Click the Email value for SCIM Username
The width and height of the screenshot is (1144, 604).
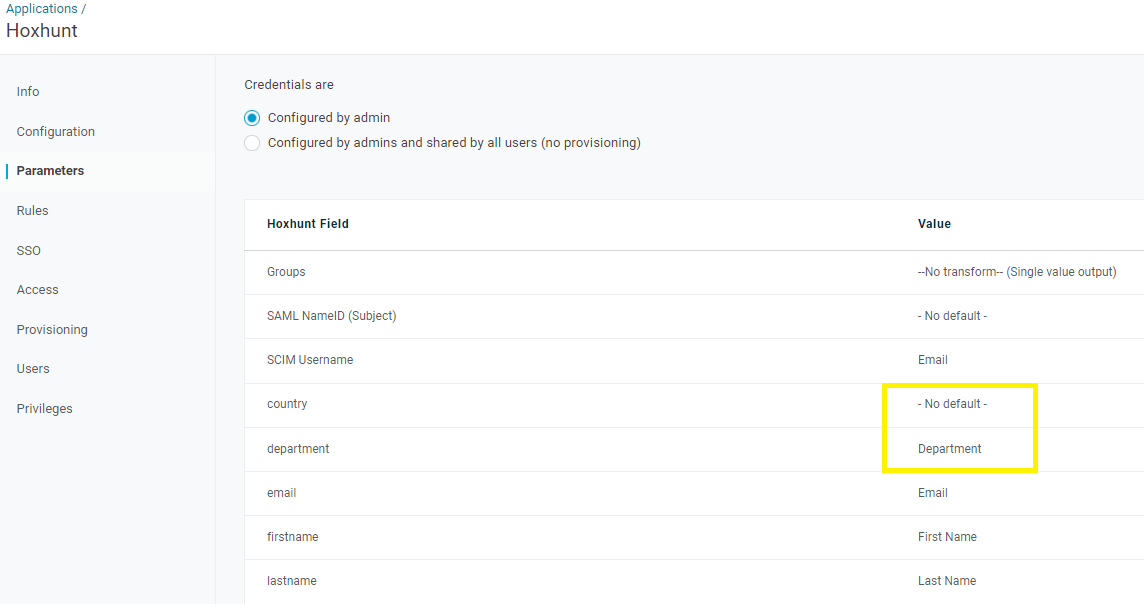click(932, 360)
